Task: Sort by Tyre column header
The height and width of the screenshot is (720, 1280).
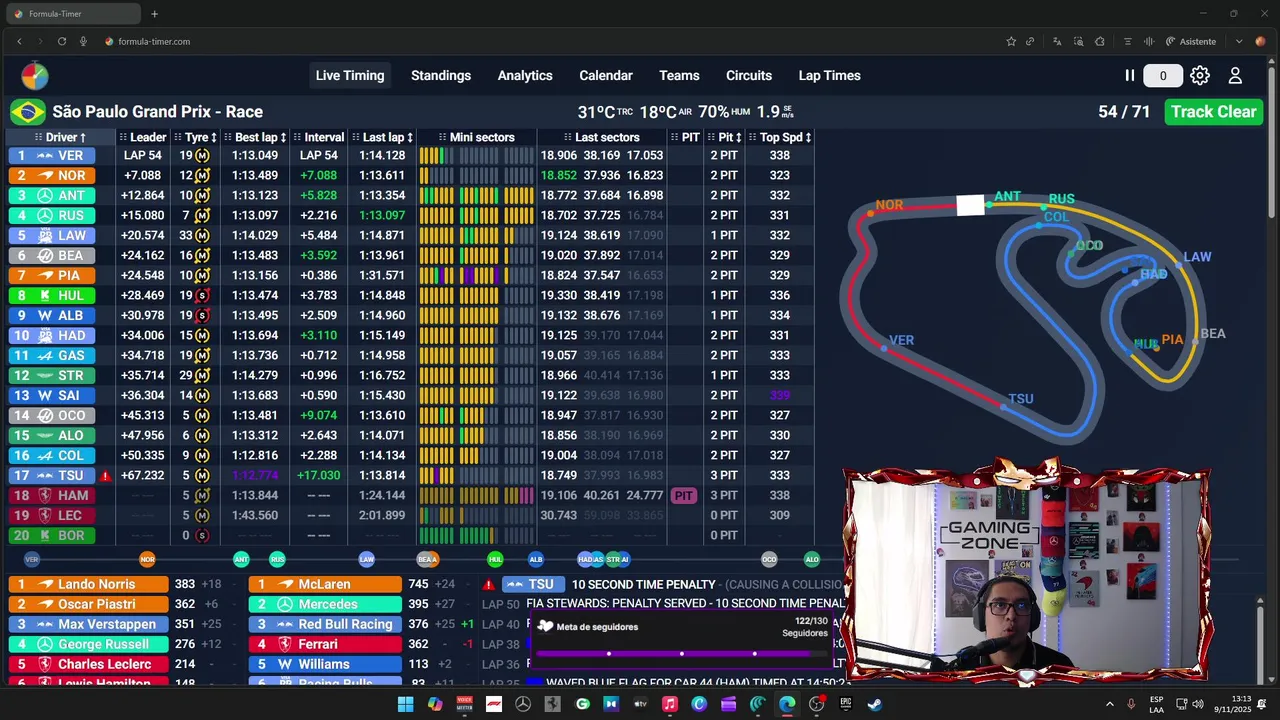Action: click(197, 137)
